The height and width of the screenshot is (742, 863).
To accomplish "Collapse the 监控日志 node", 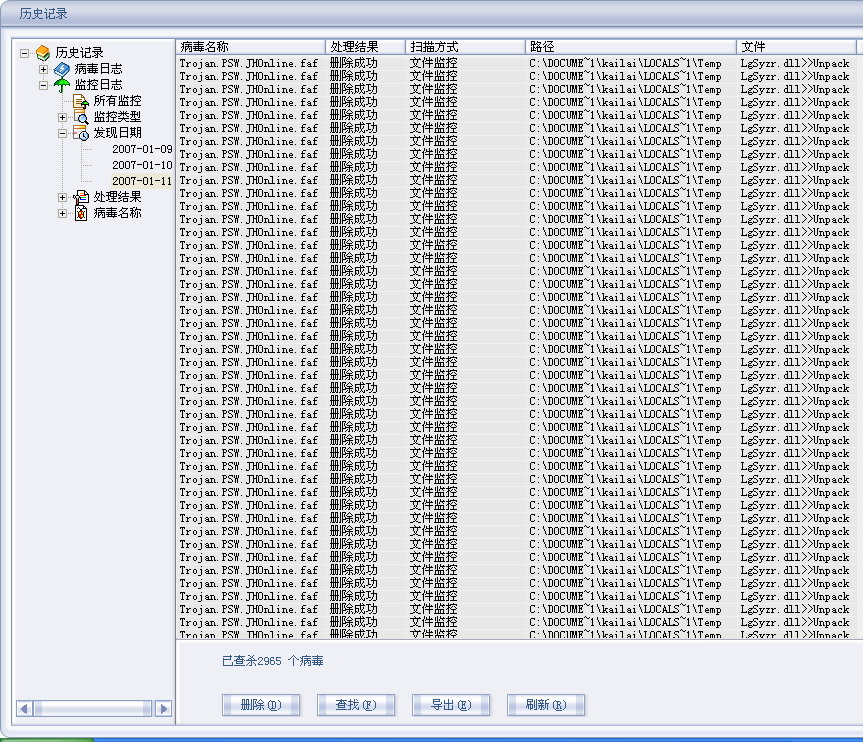I will click(x=43, y=85).
